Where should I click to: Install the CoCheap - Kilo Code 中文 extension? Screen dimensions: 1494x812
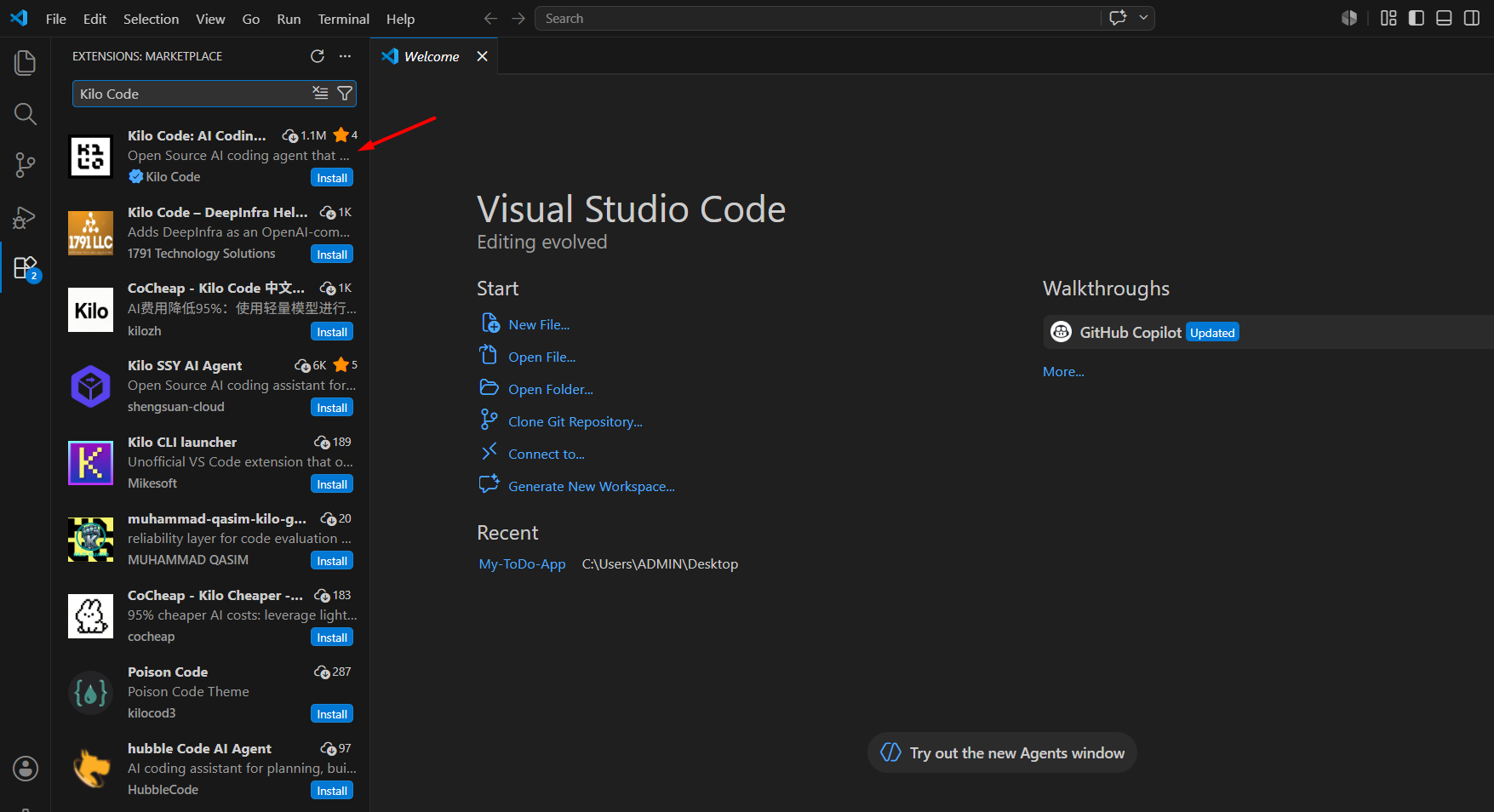[x=332, y=332]
